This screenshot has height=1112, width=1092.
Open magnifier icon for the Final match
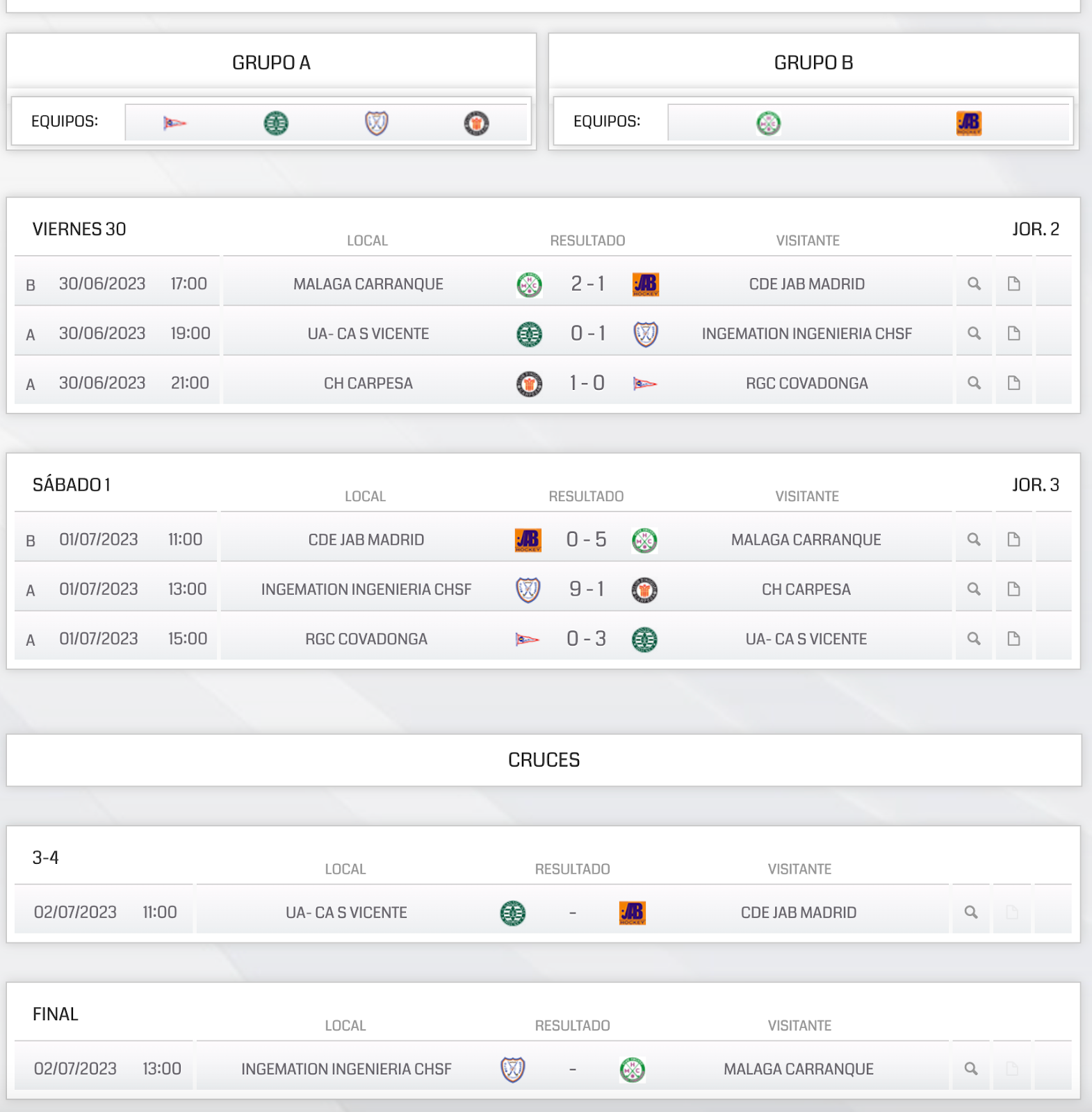pos(971,1069)
